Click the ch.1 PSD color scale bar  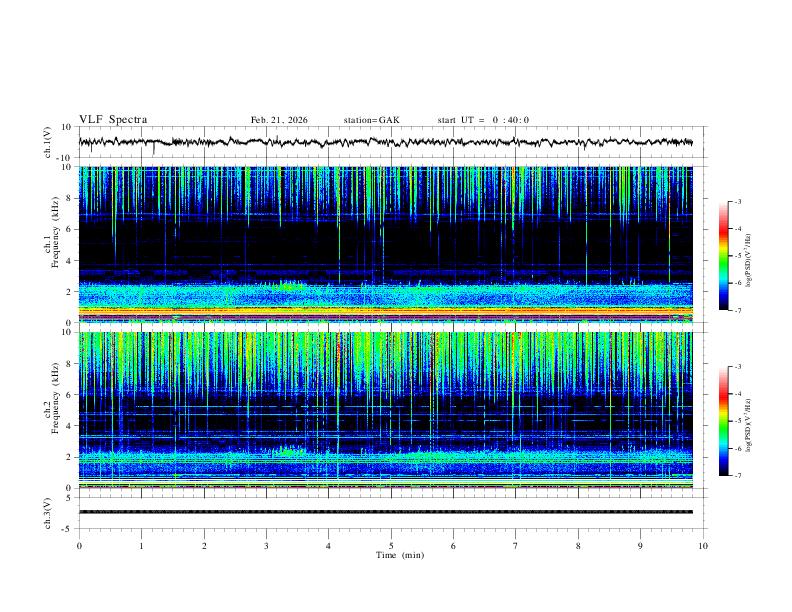(723, 256)
